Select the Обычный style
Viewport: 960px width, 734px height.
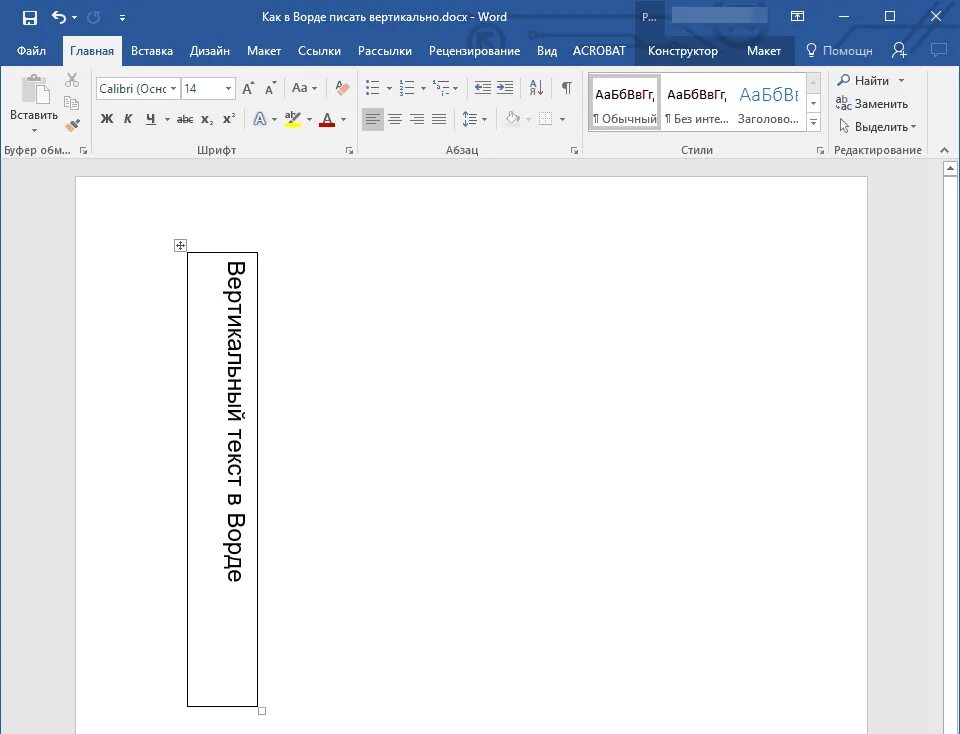coord(625,103)
